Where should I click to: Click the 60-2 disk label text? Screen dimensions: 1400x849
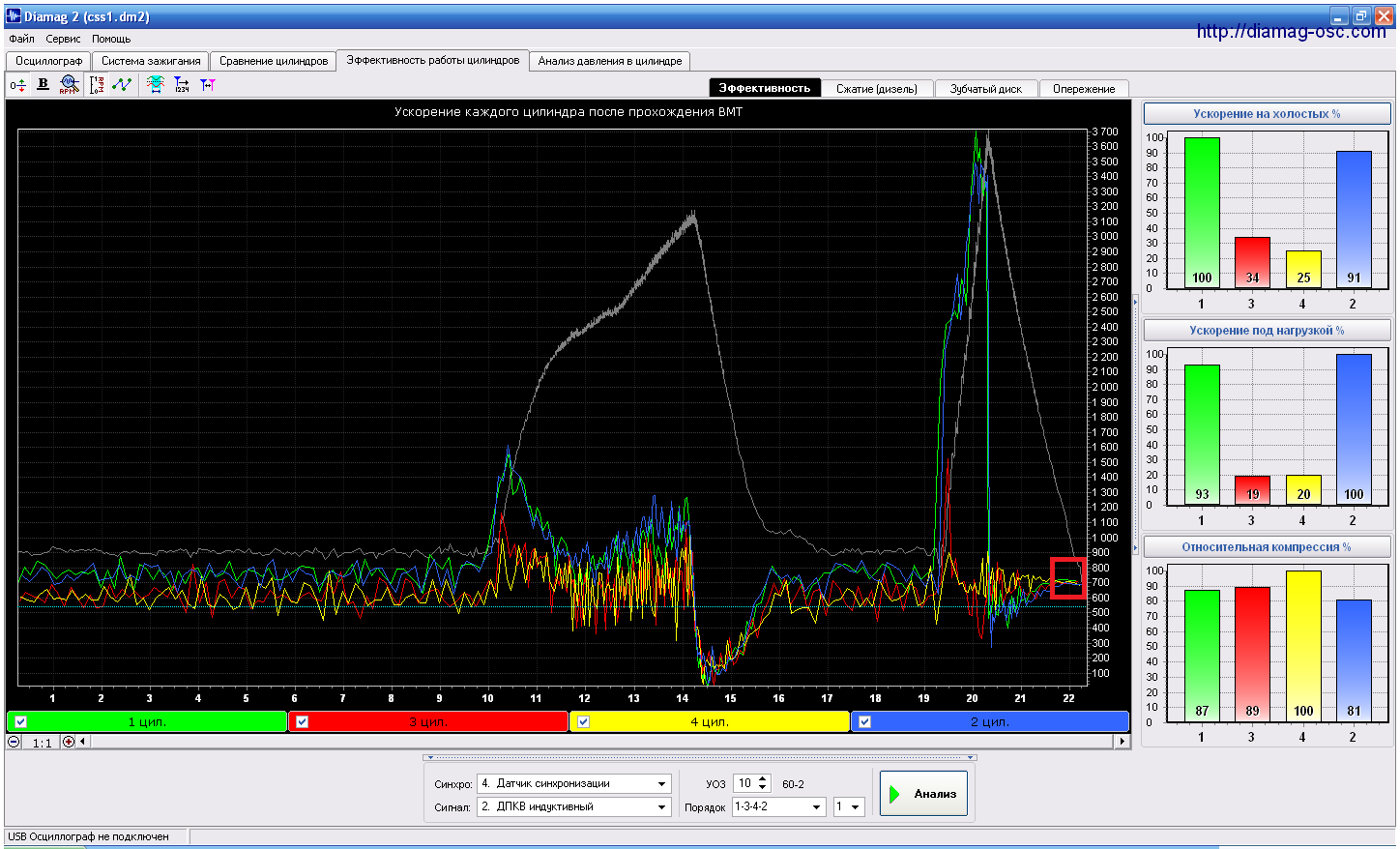pyautogui.click(x=793, y=784)
